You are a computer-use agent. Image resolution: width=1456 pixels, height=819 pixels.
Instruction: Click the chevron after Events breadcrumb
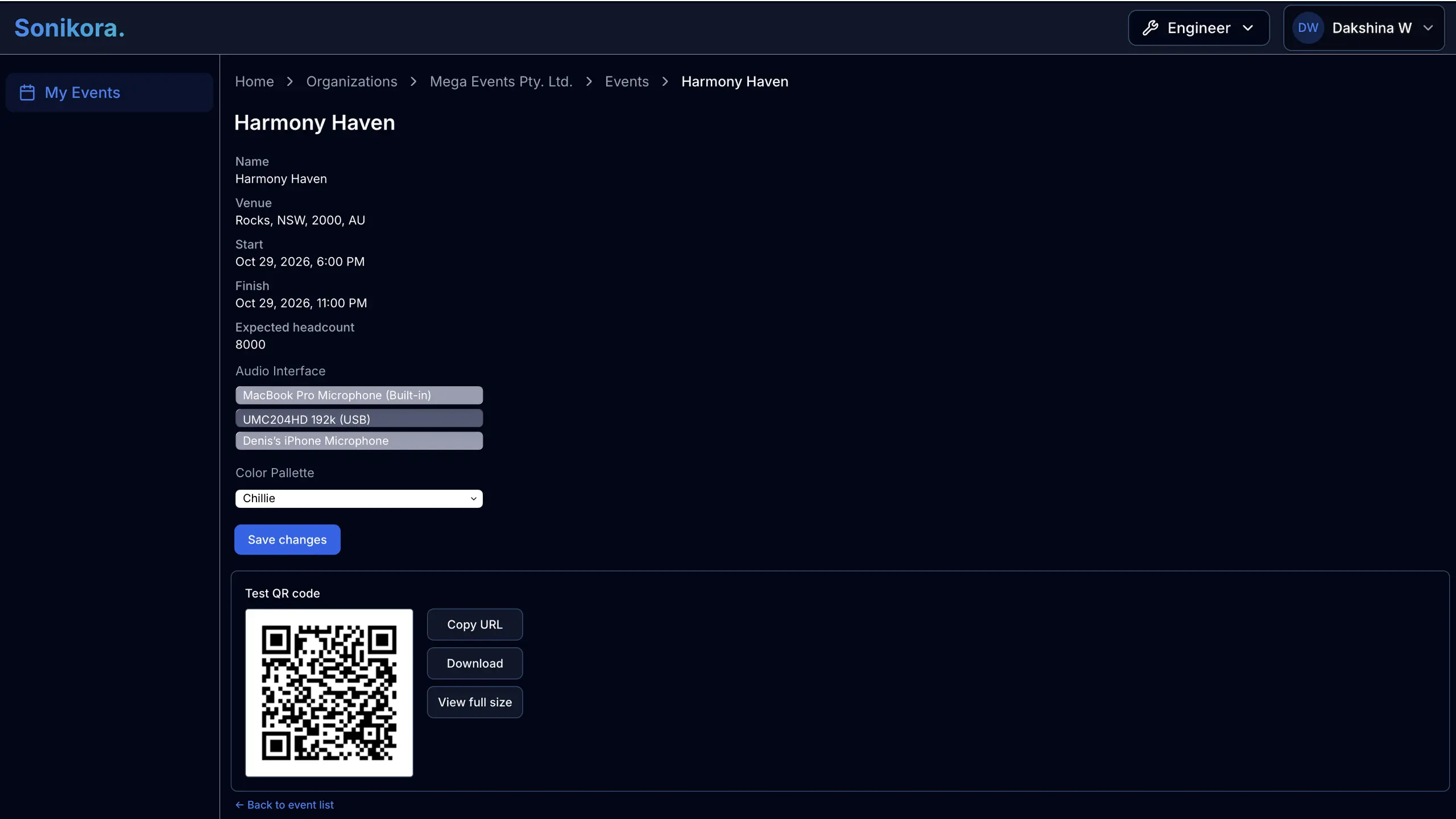[664, 81]
